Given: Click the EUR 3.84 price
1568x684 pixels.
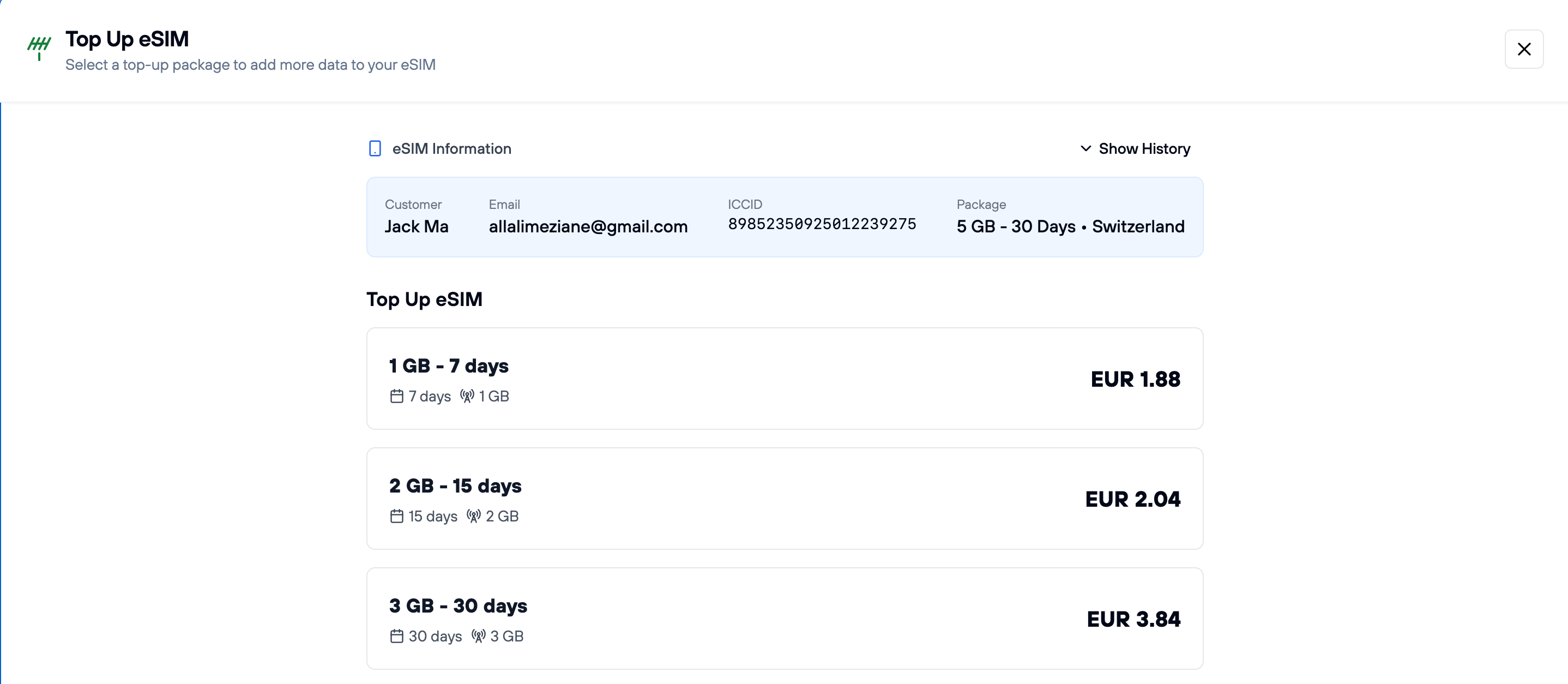Looking at the screenshot, I should 1133,620.
